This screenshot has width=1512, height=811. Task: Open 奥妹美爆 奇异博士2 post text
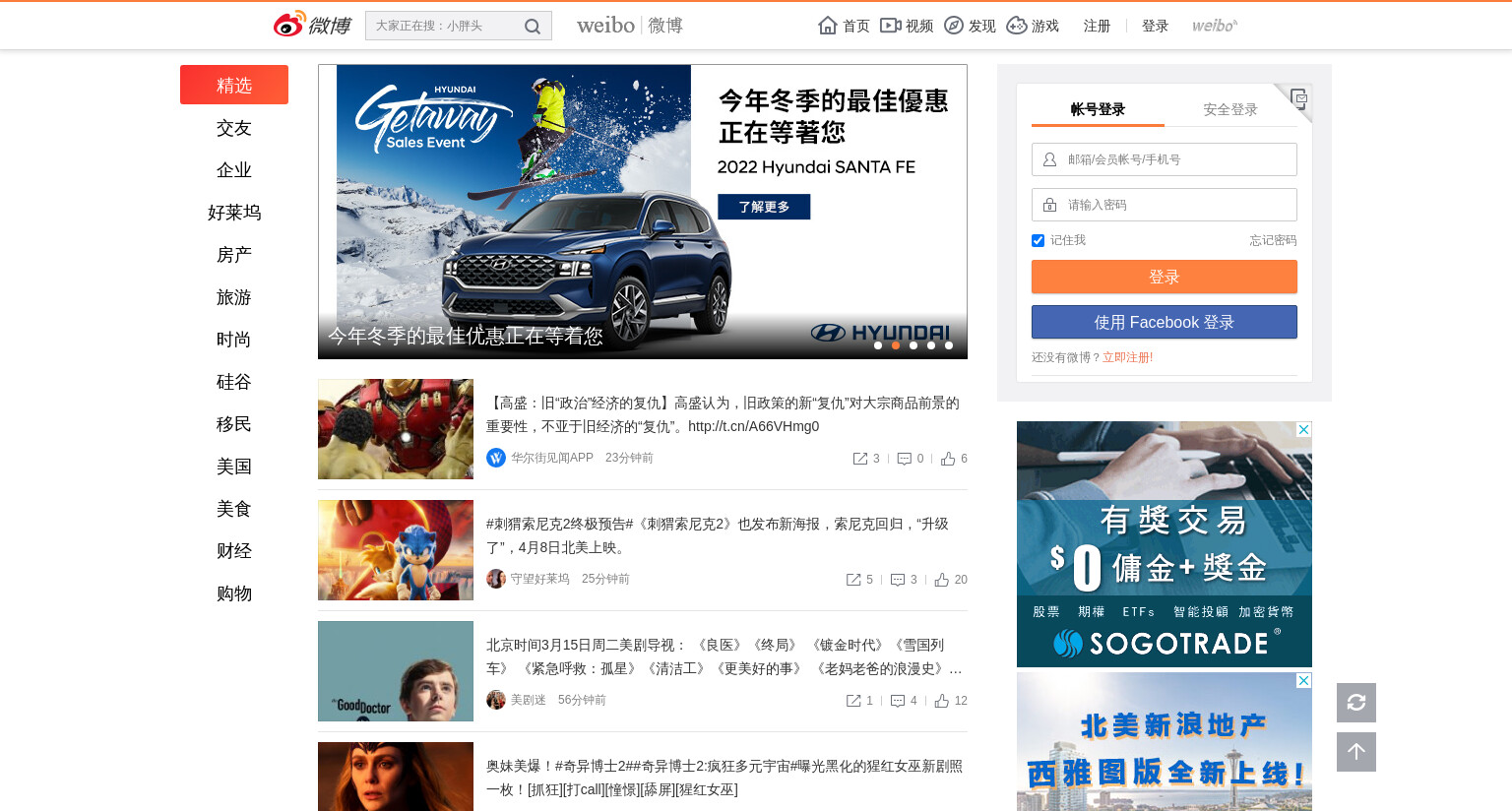[x=724, y=778]
